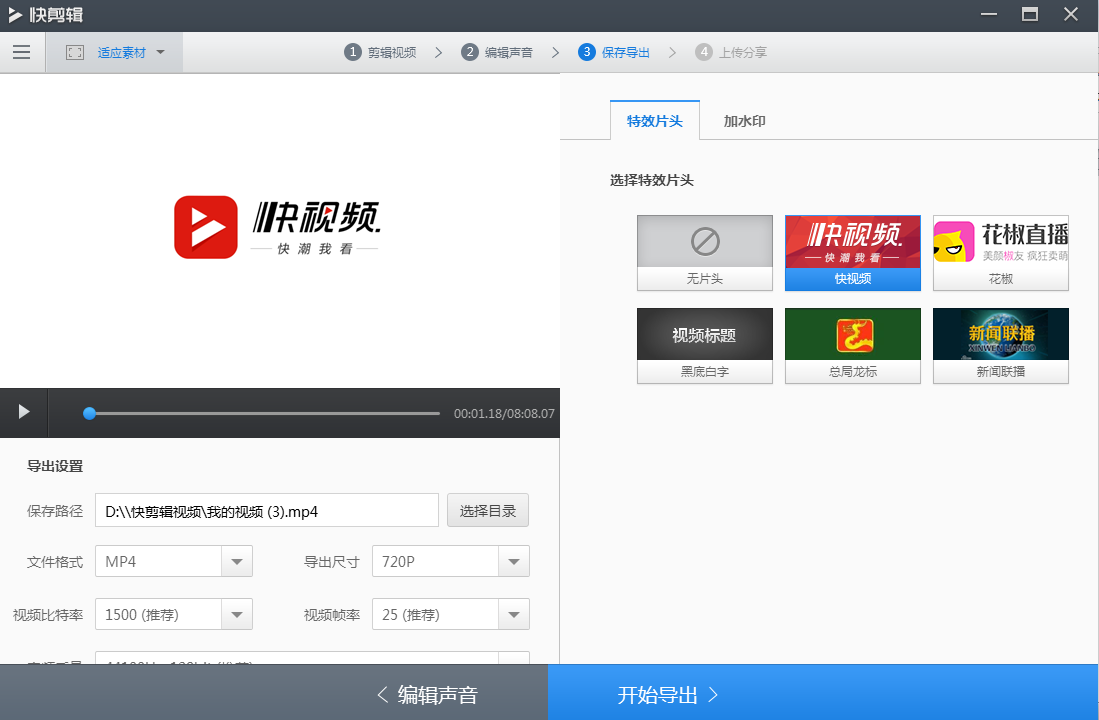Open the 导出尺寸 720P dropdown

tap(451, 562)
